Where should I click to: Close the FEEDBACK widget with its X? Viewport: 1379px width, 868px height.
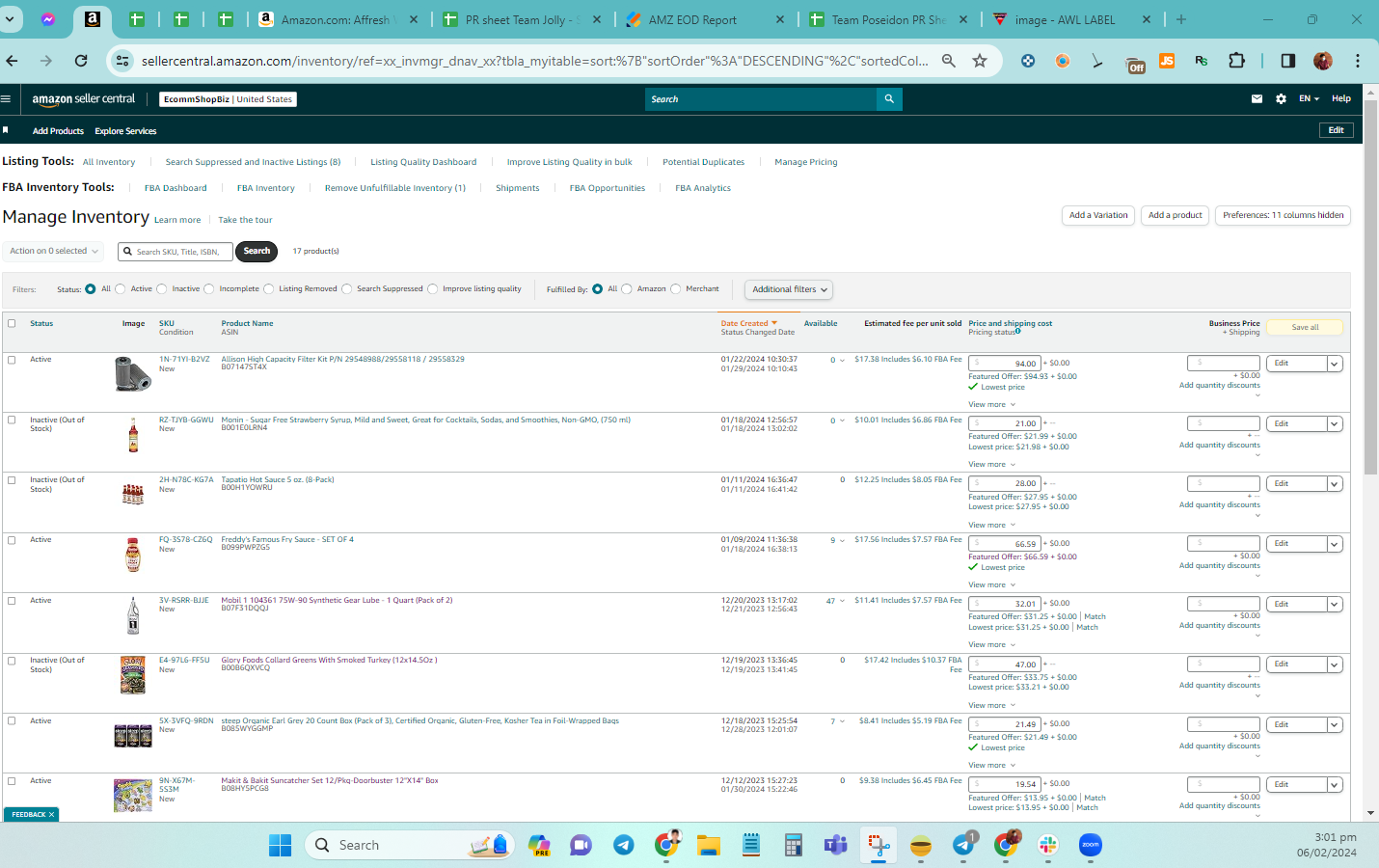[x=52, y=815]
